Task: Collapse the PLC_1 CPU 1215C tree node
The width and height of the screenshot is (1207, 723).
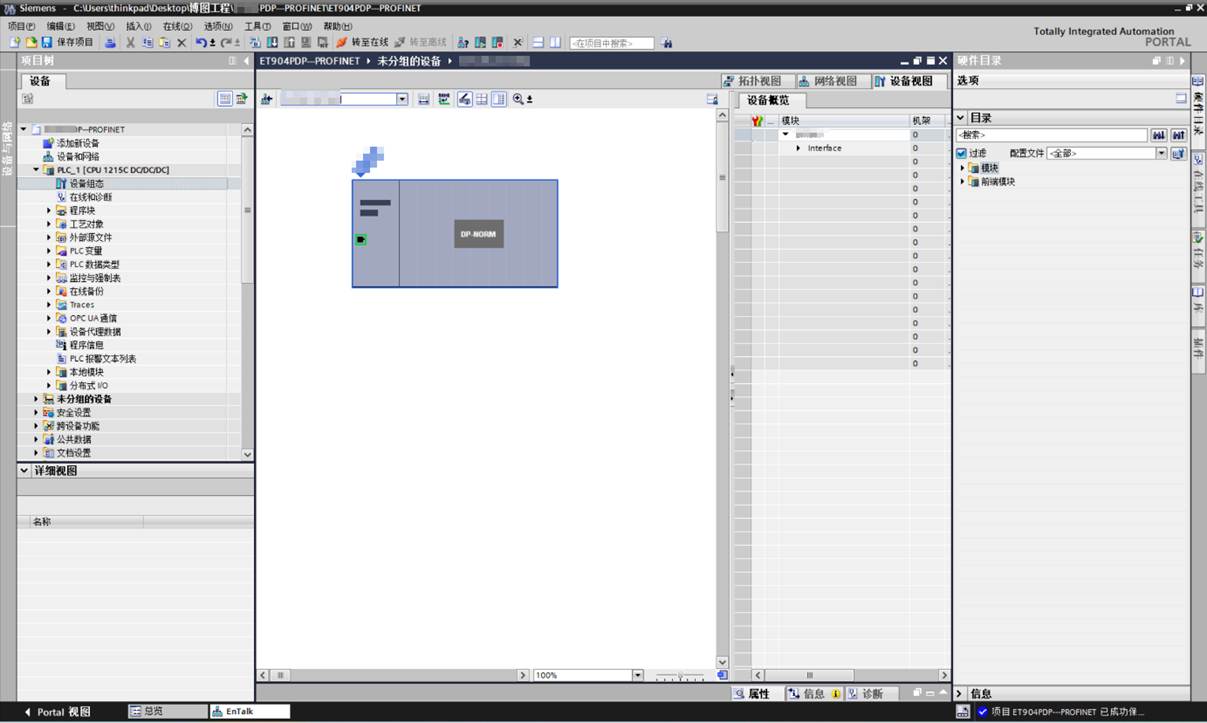Action: (x=37, y=170)
